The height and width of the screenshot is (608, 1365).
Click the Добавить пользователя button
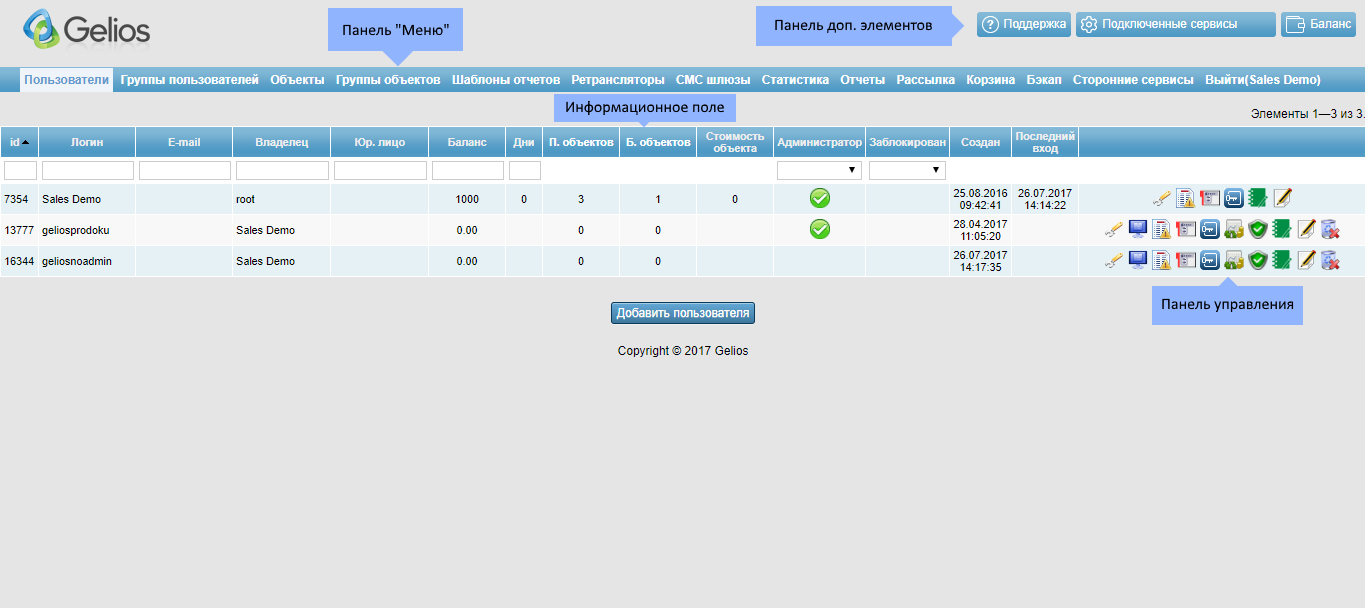click(x=682, y=312)
